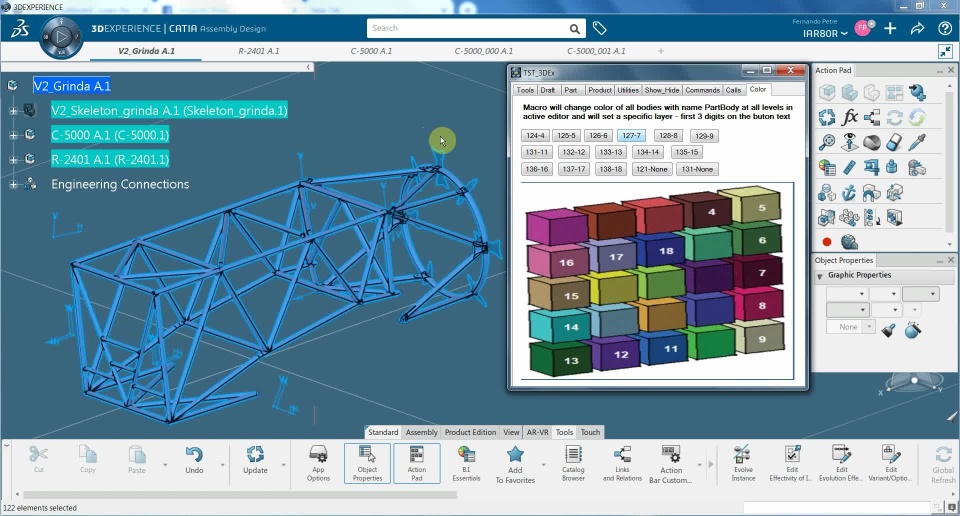Click the green refresh icon in Action Pad
960x516 pixels.
point(917,117)
